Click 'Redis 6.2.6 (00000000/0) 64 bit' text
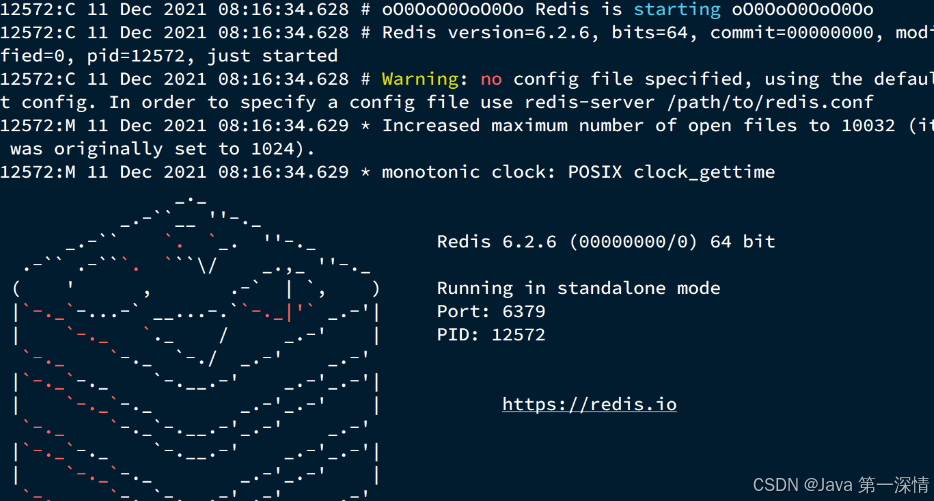Viewport: 934px width, 501px height. pos(606,242)
